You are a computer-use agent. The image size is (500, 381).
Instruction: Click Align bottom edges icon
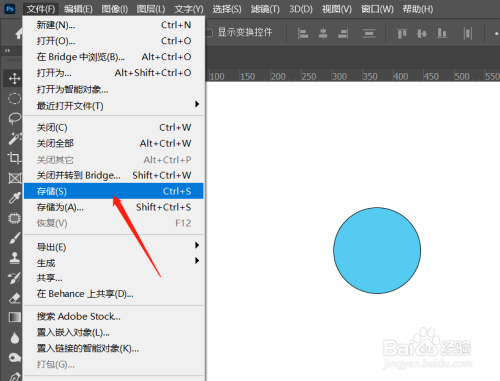click(x=442, y=33)
